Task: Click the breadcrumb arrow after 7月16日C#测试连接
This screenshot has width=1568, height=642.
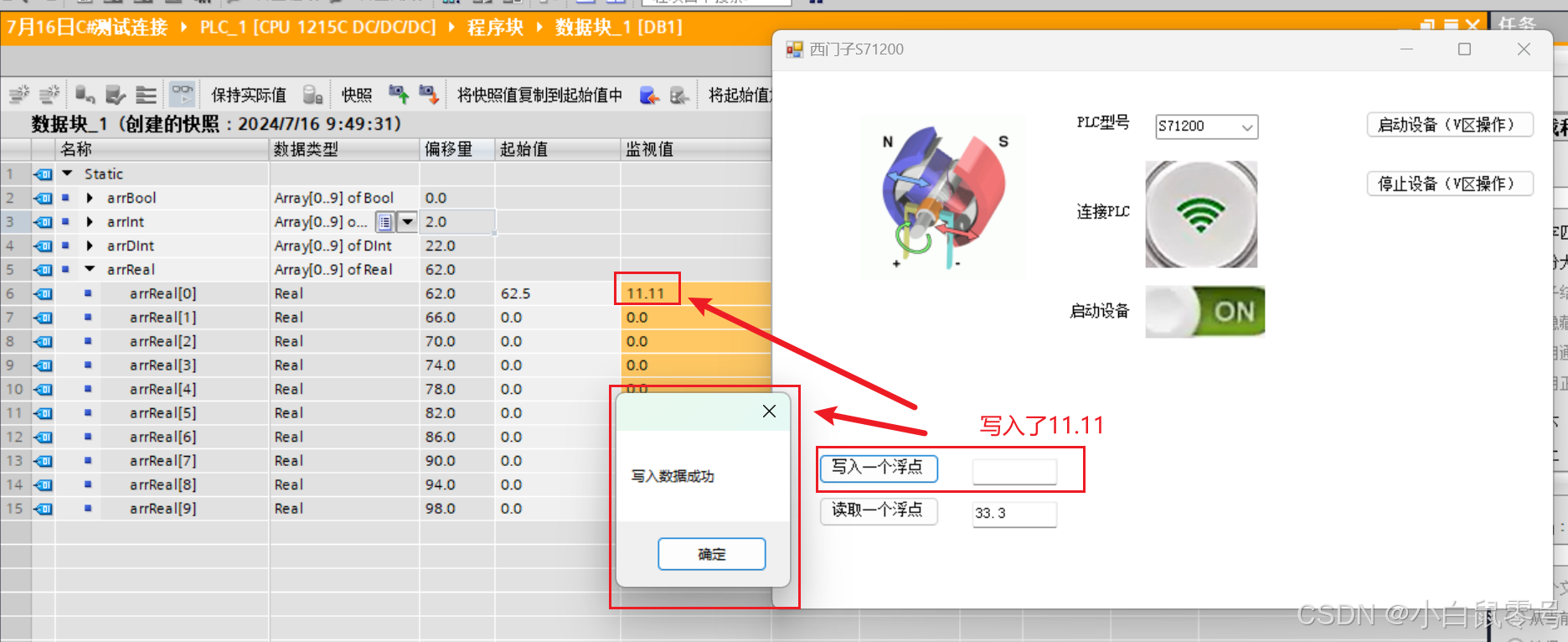Action: click(183, 27)
